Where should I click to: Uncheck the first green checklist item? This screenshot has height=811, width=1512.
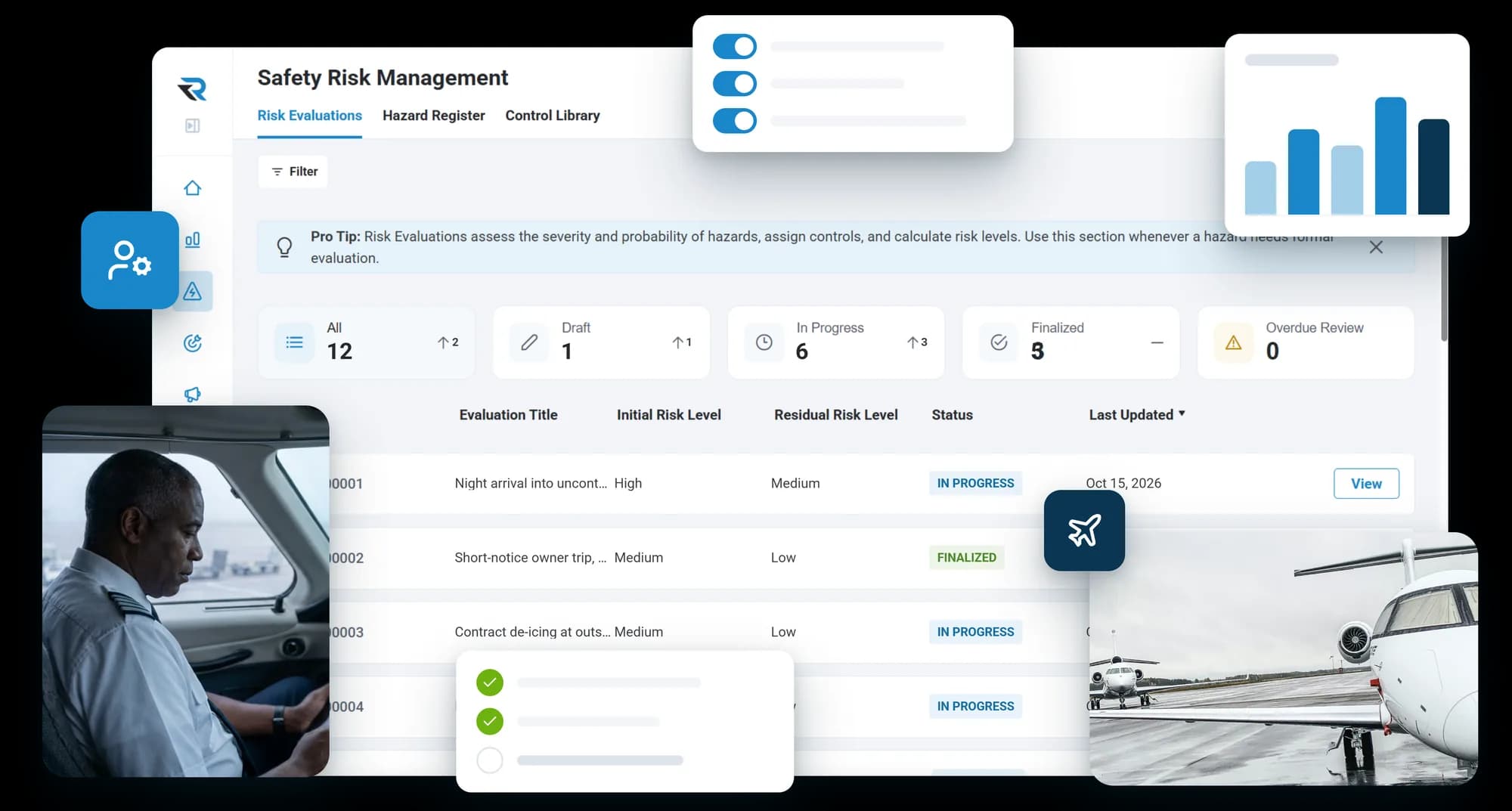(490, 683)
